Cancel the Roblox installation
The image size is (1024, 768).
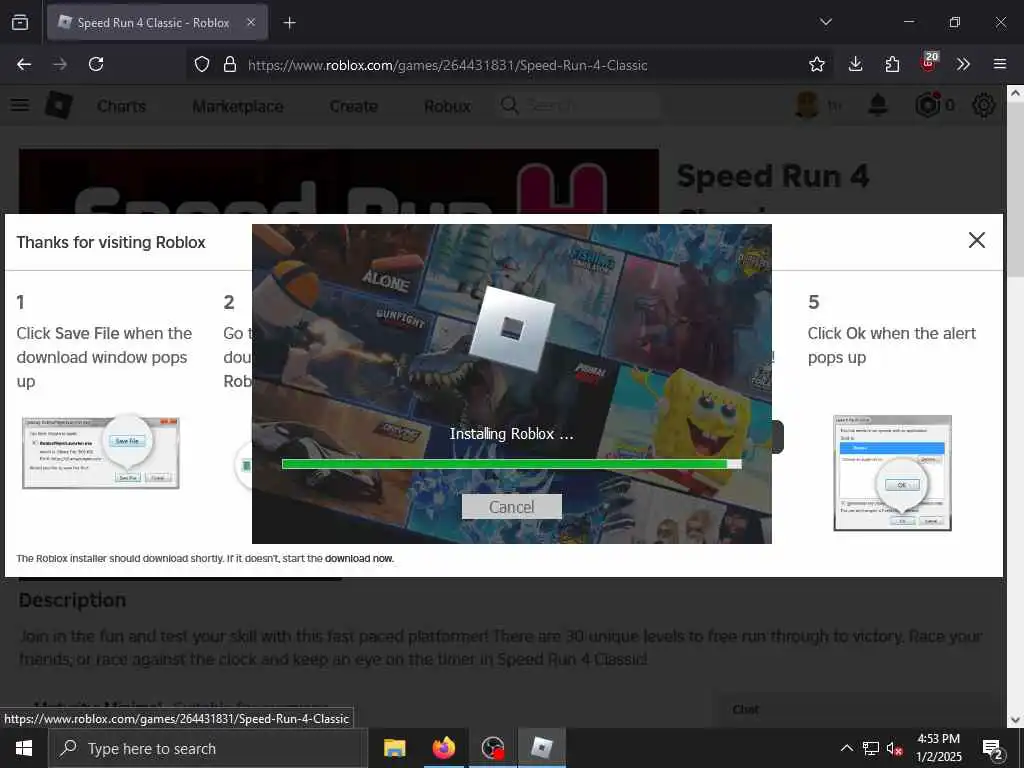[x=511, y=507]
